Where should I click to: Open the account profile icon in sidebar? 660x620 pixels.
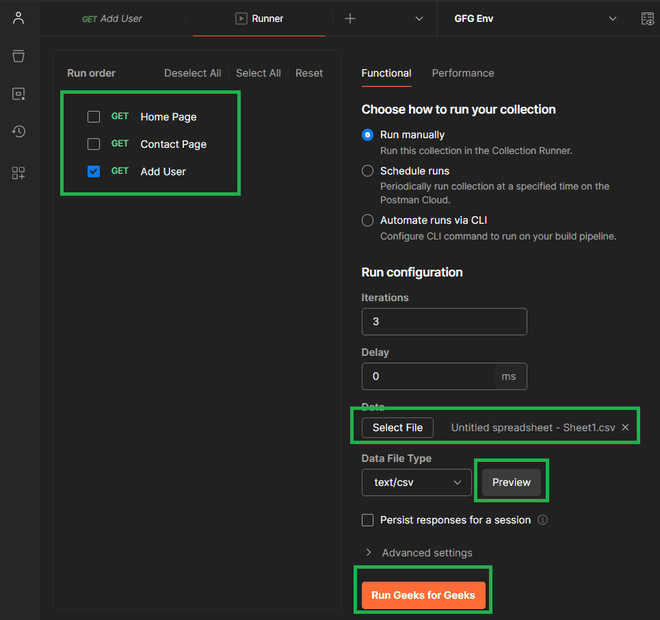(x=18, y=17)
